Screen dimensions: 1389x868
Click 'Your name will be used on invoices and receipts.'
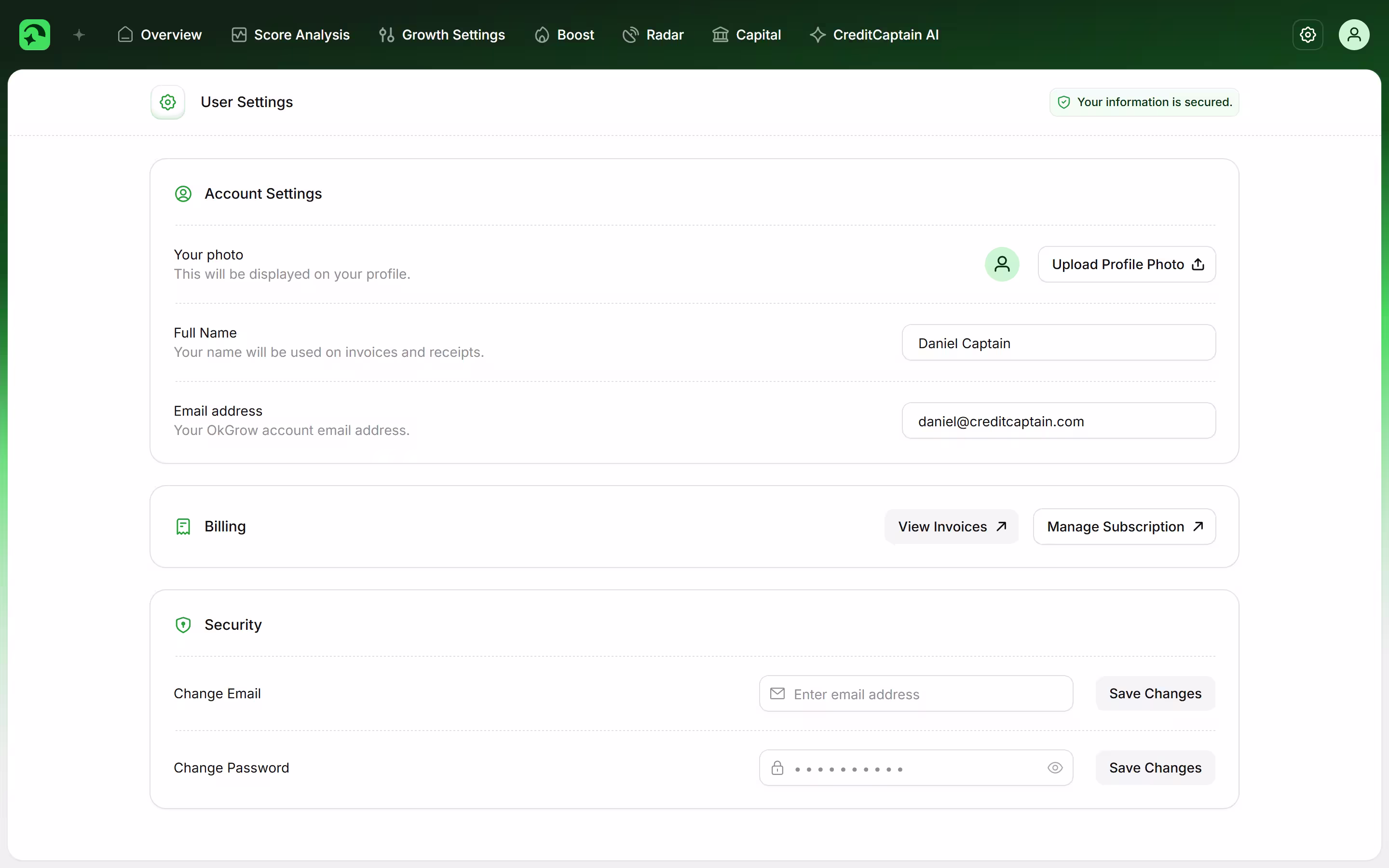click(x=329, y=352)
